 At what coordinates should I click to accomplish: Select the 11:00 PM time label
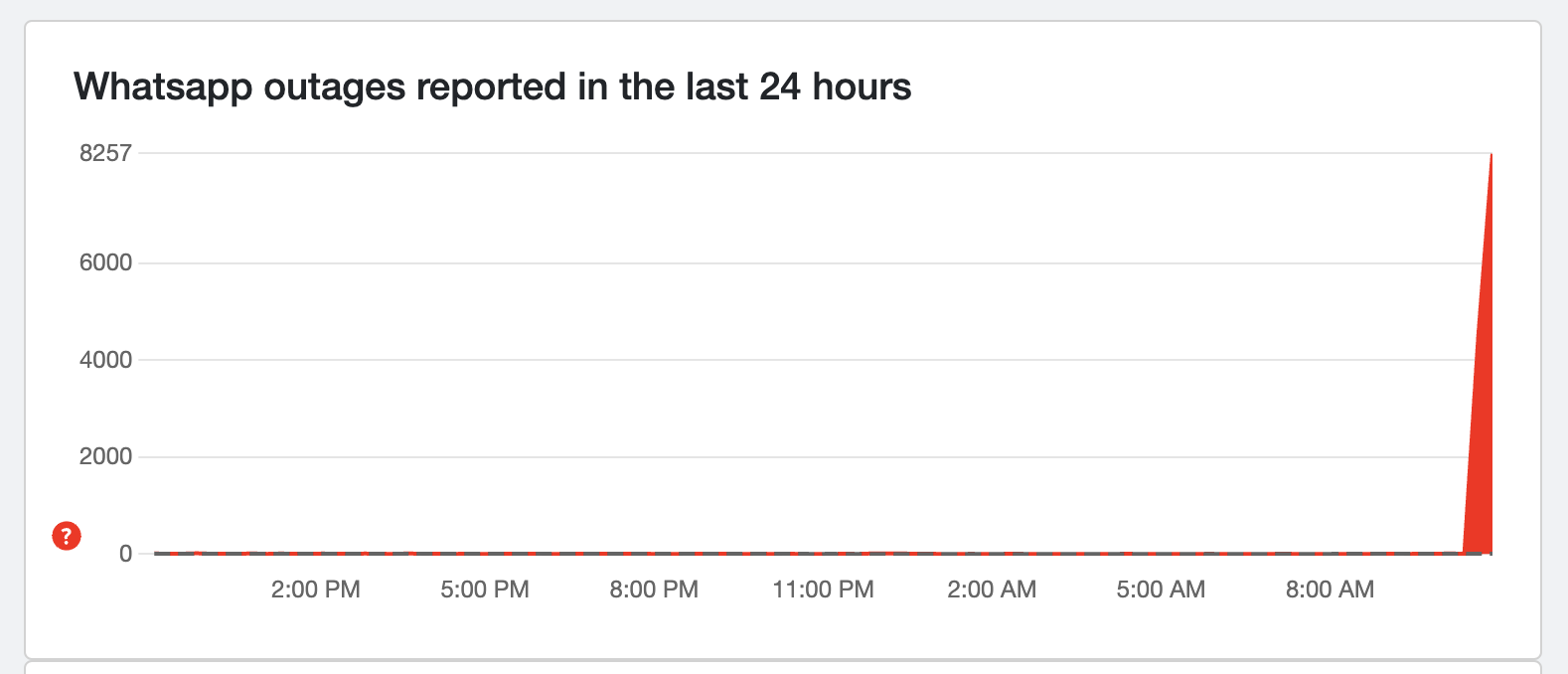click(x=823, y=590)
